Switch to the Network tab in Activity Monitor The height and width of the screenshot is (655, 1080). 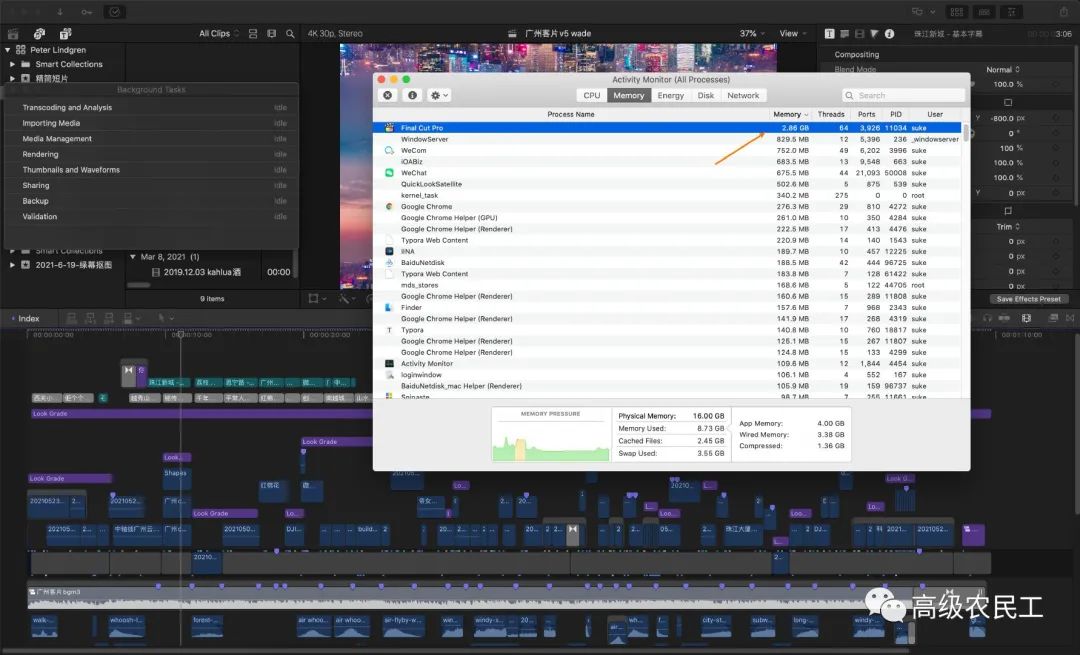point(743,96)
